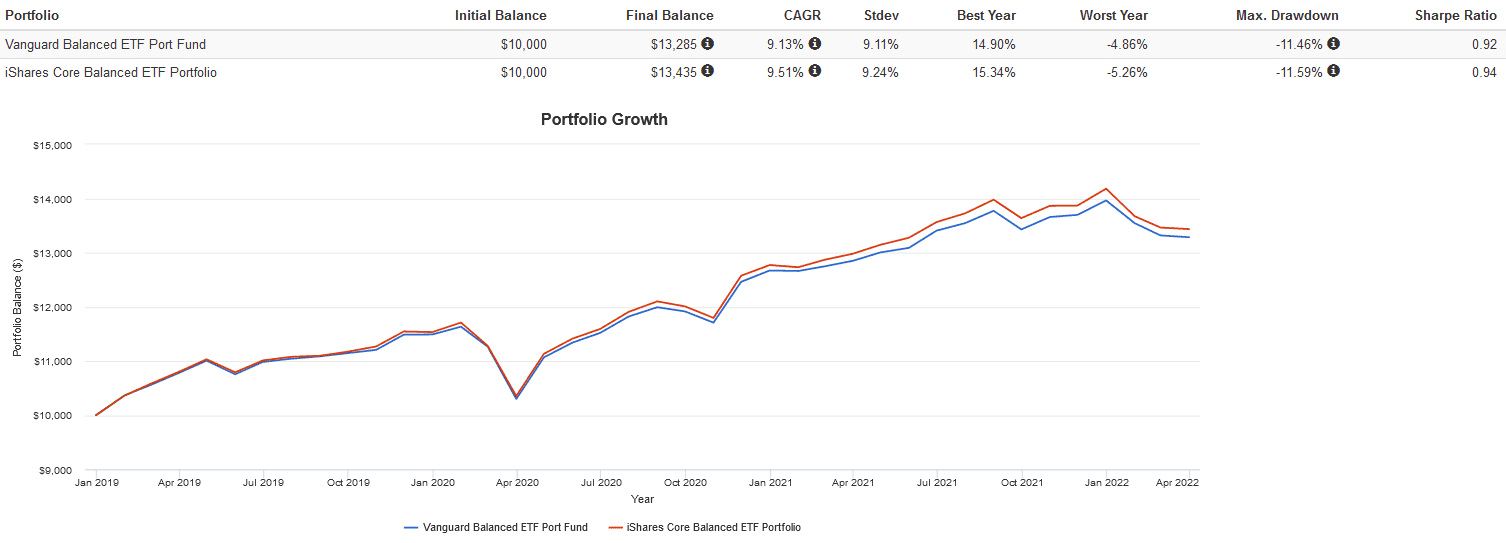Click the Jan 2022 x-axis label

tap(1106, 482)
